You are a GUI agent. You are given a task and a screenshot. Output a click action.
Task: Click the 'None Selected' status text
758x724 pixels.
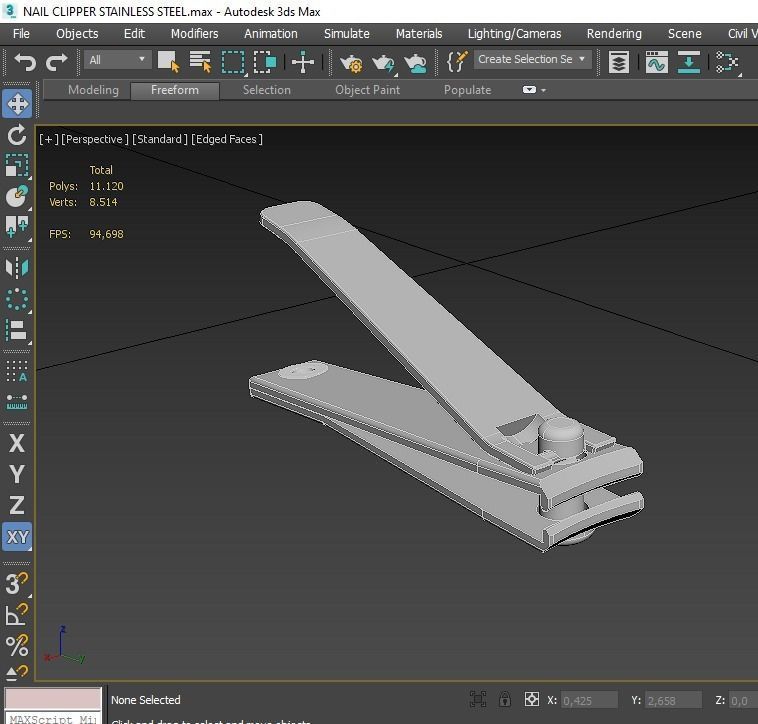pyautogui.click(x=146, y=700)
